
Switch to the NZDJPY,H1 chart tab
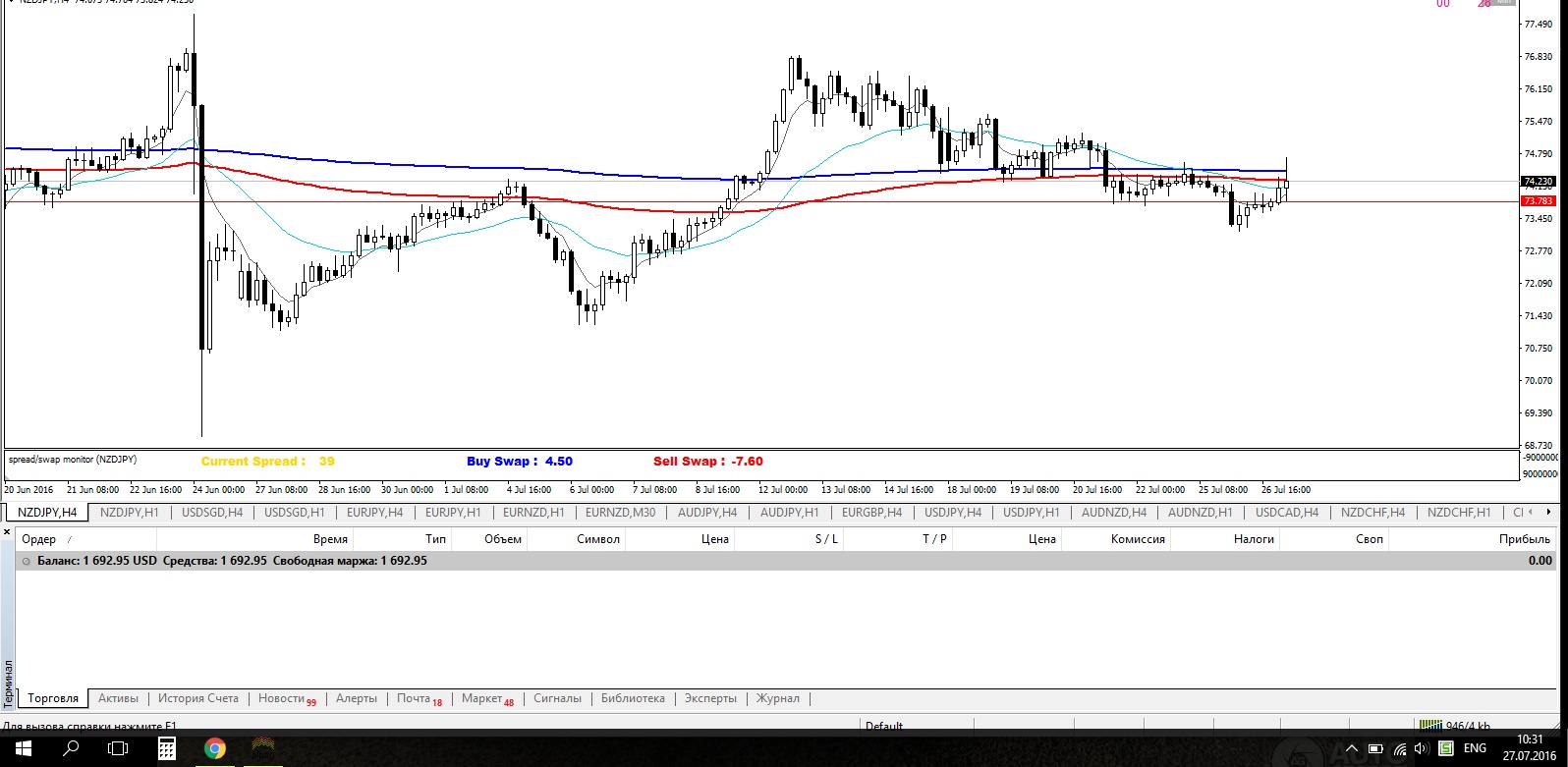pos(130,513)
